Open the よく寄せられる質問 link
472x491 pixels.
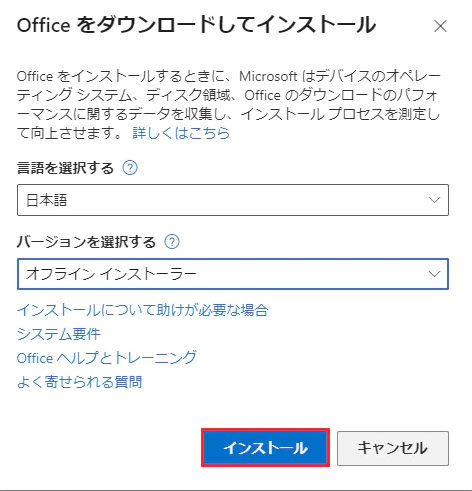coord(79,382)
